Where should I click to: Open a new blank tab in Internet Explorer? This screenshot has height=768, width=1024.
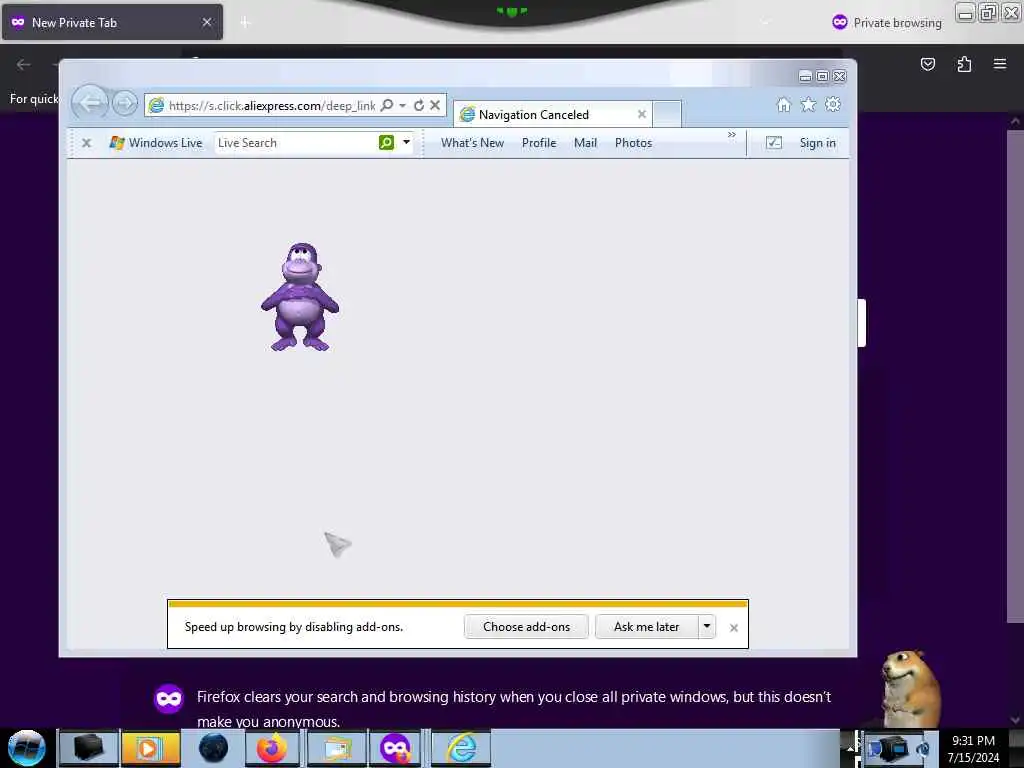[667, 114]
